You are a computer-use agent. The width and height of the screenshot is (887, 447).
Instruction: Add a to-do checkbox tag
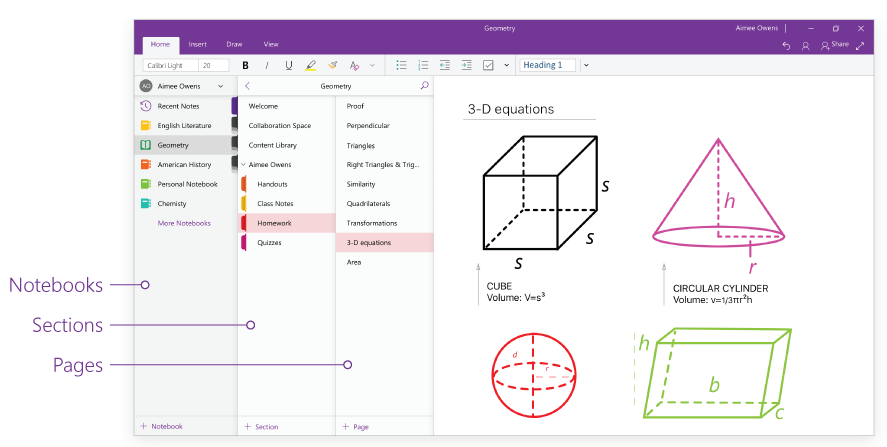(x=488, y=66)
